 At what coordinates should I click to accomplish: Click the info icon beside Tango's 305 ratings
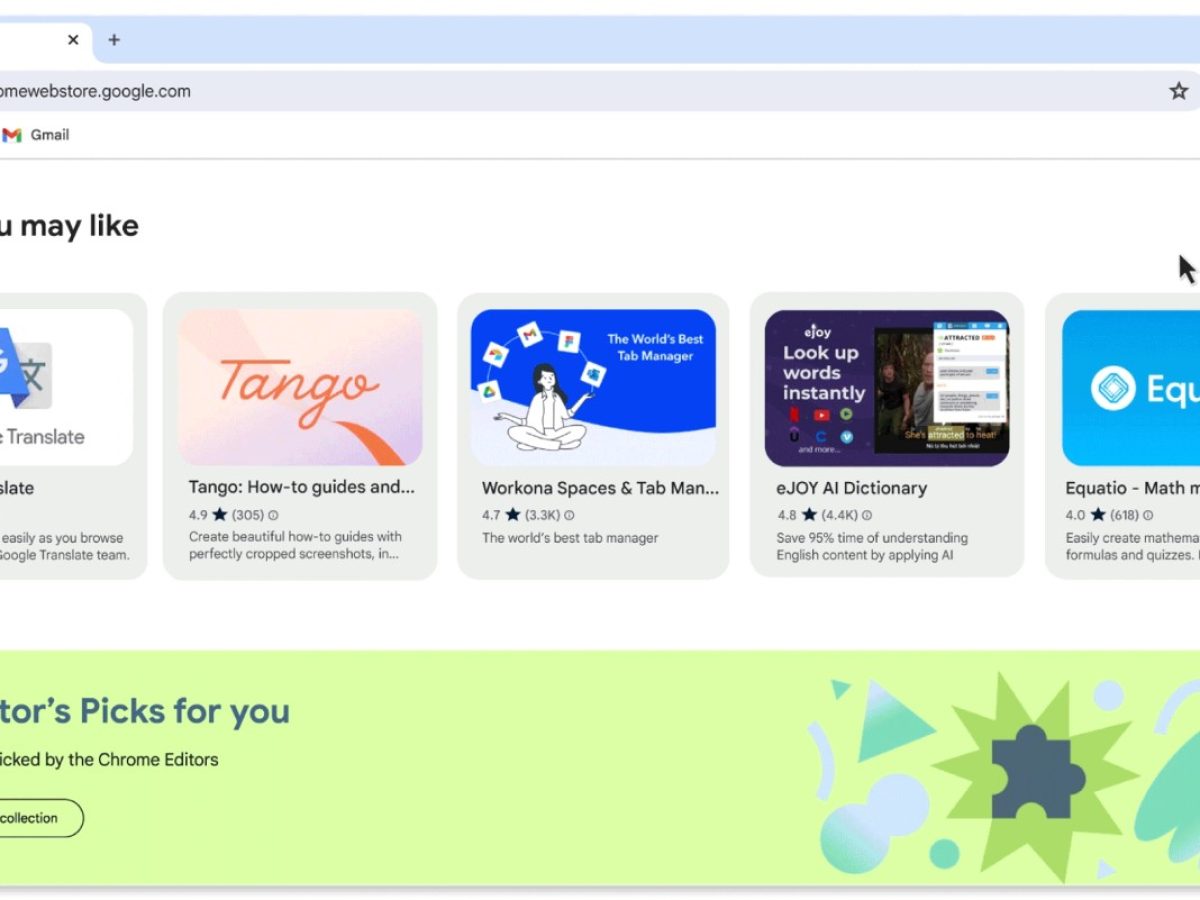click(273, 516)
